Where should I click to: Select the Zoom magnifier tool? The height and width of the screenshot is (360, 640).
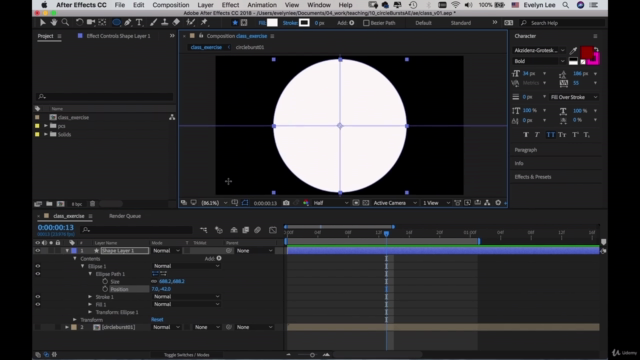point(65,23)
